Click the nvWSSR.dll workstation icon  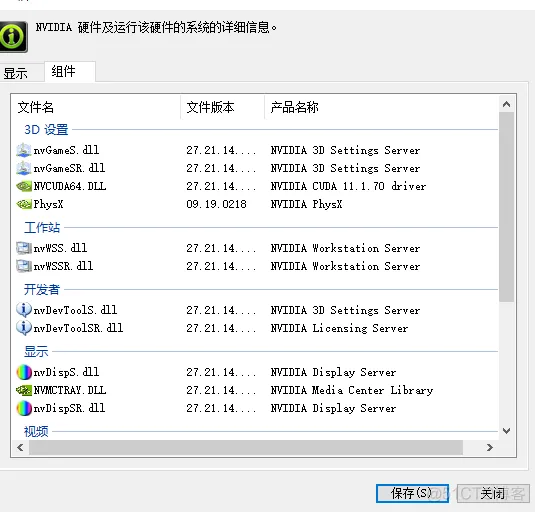click(x=24, y=266)
